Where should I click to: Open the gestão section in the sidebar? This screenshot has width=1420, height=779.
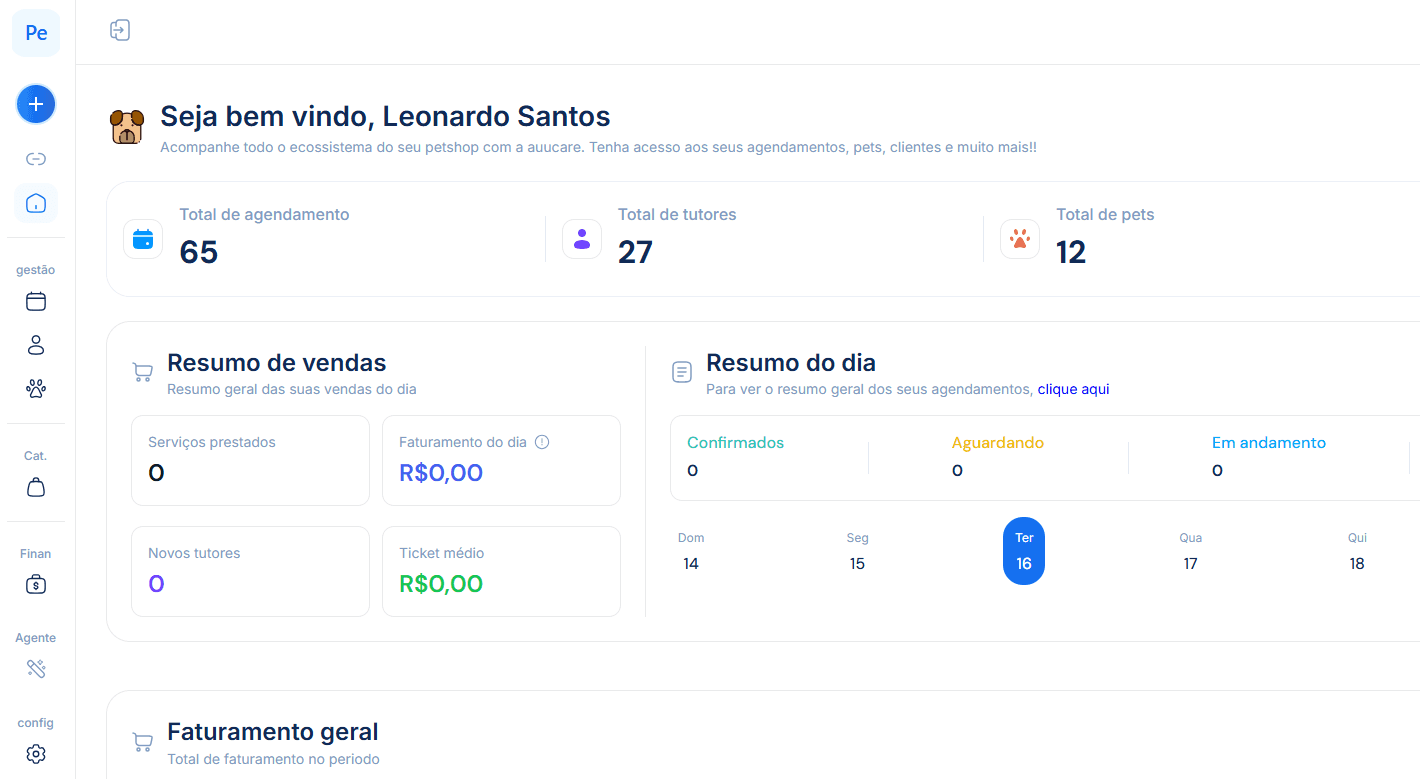click(35, 270)
